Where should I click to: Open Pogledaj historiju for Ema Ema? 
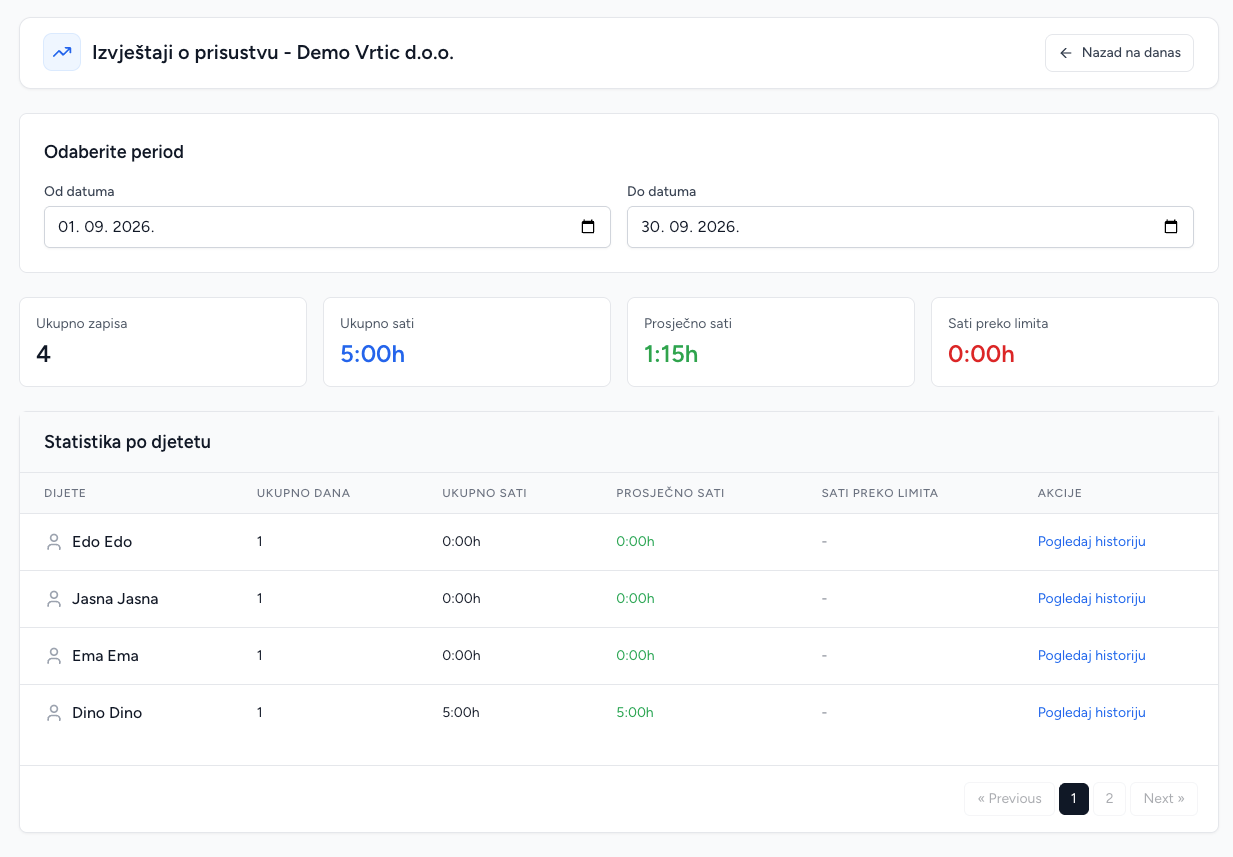(1092, 656)
